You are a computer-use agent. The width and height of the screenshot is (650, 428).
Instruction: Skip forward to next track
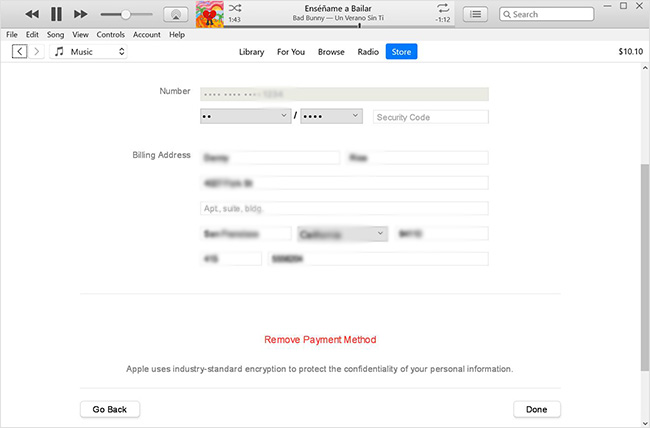coord(80,14)
